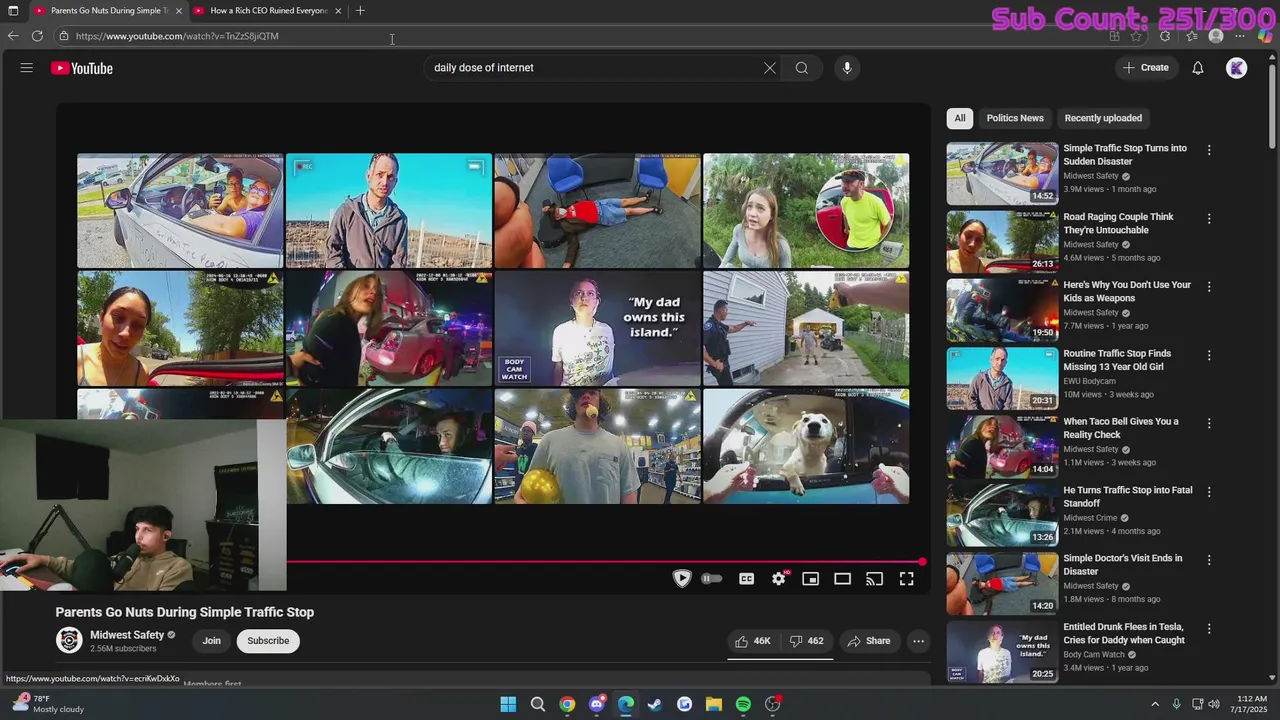Open options for Entitled Drunk Flees video
1280x720 pixels.
coord(1209,629)
